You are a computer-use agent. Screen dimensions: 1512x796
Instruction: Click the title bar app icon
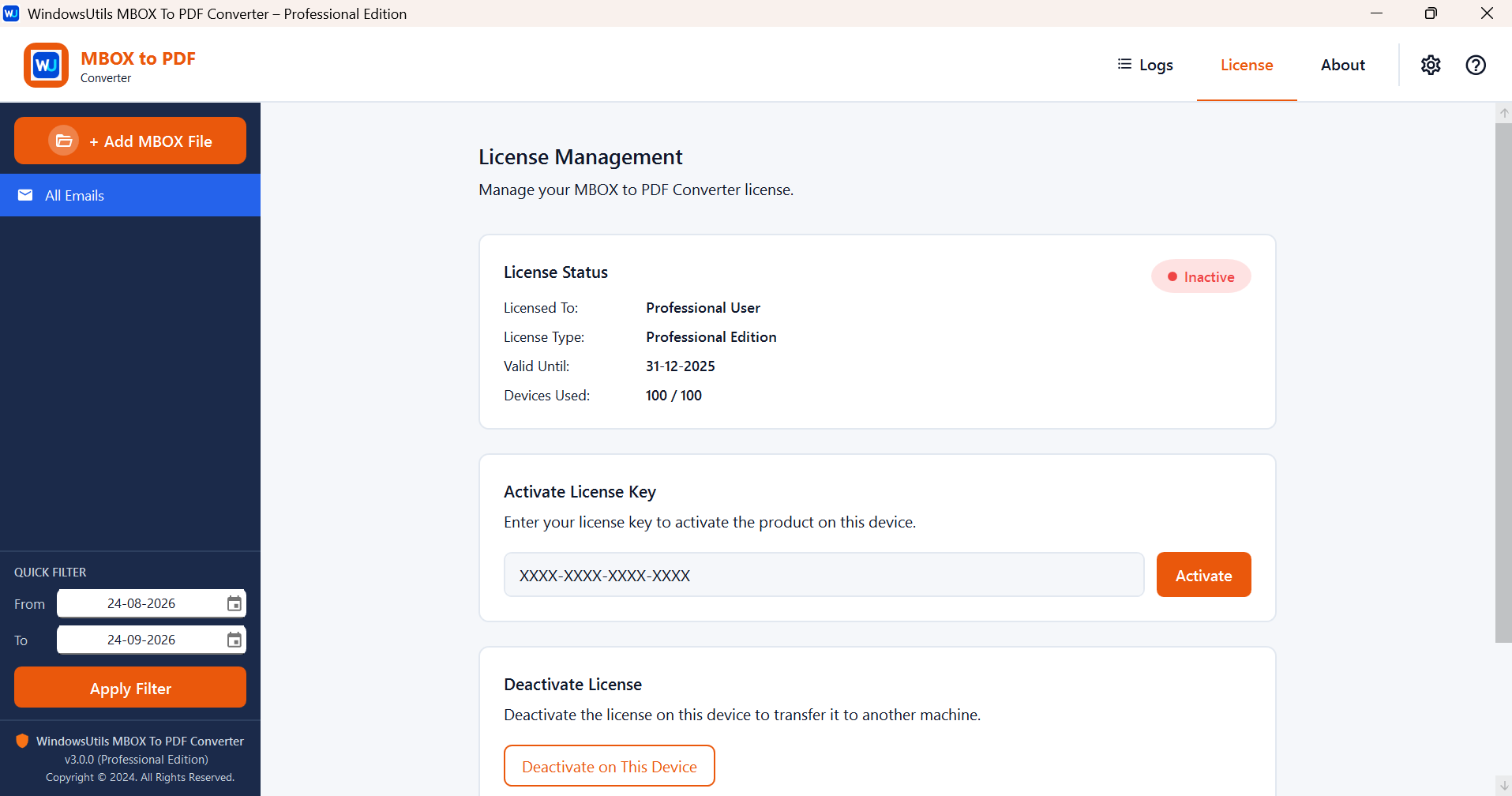pyautogui.click(x=11, y=13)
